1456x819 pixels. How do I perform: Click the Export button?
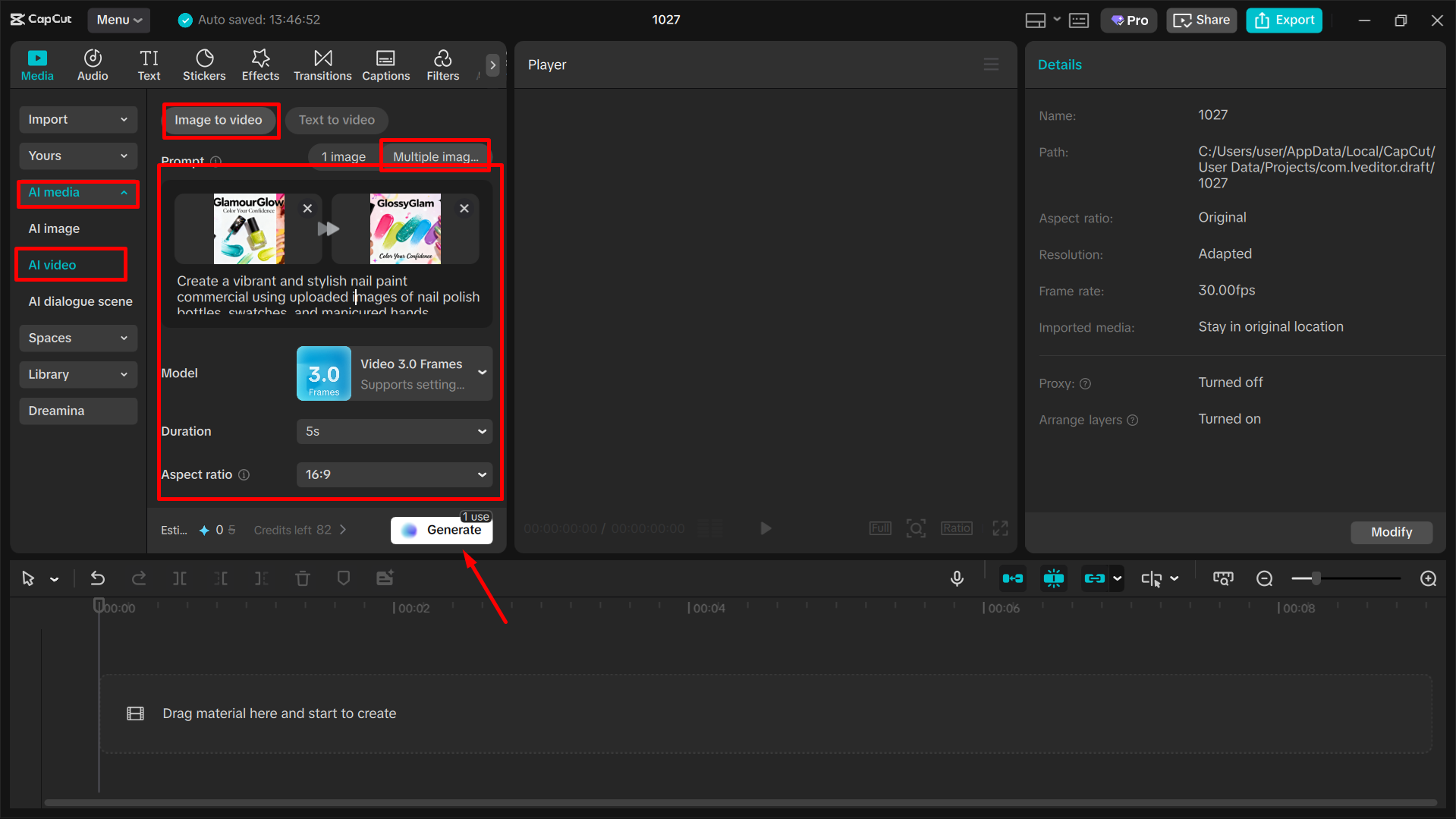1283,20
